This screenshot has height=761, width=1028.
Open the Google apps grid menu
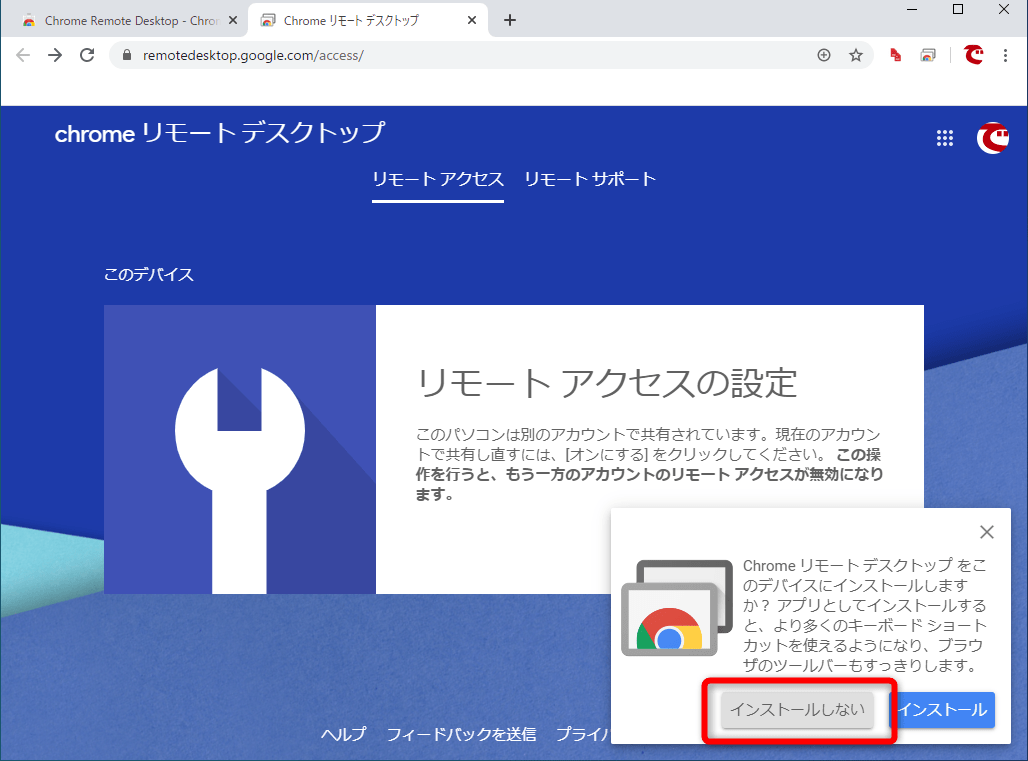tap(945, 138)
